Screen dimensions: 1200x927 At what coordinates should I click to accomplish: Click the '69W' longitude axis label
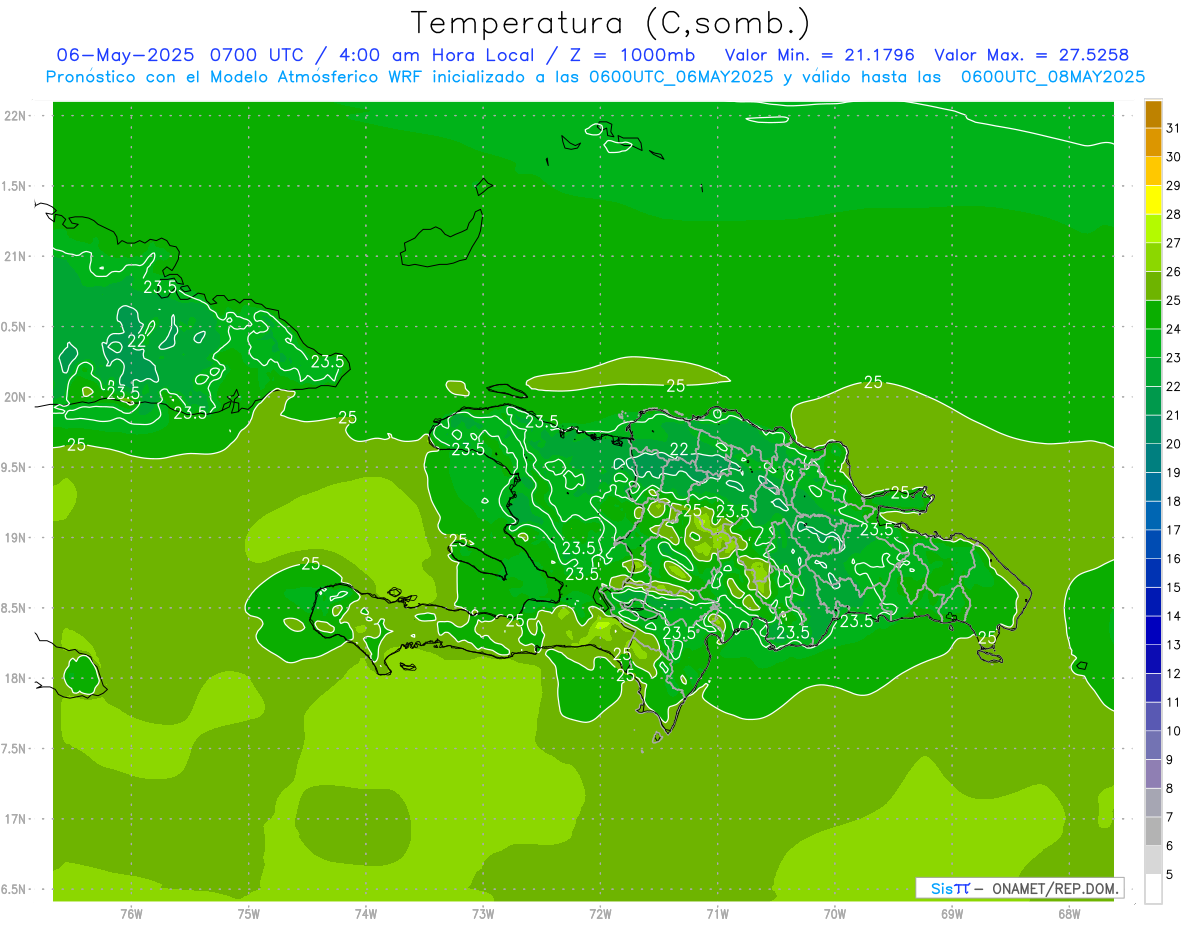pos(952,913)
